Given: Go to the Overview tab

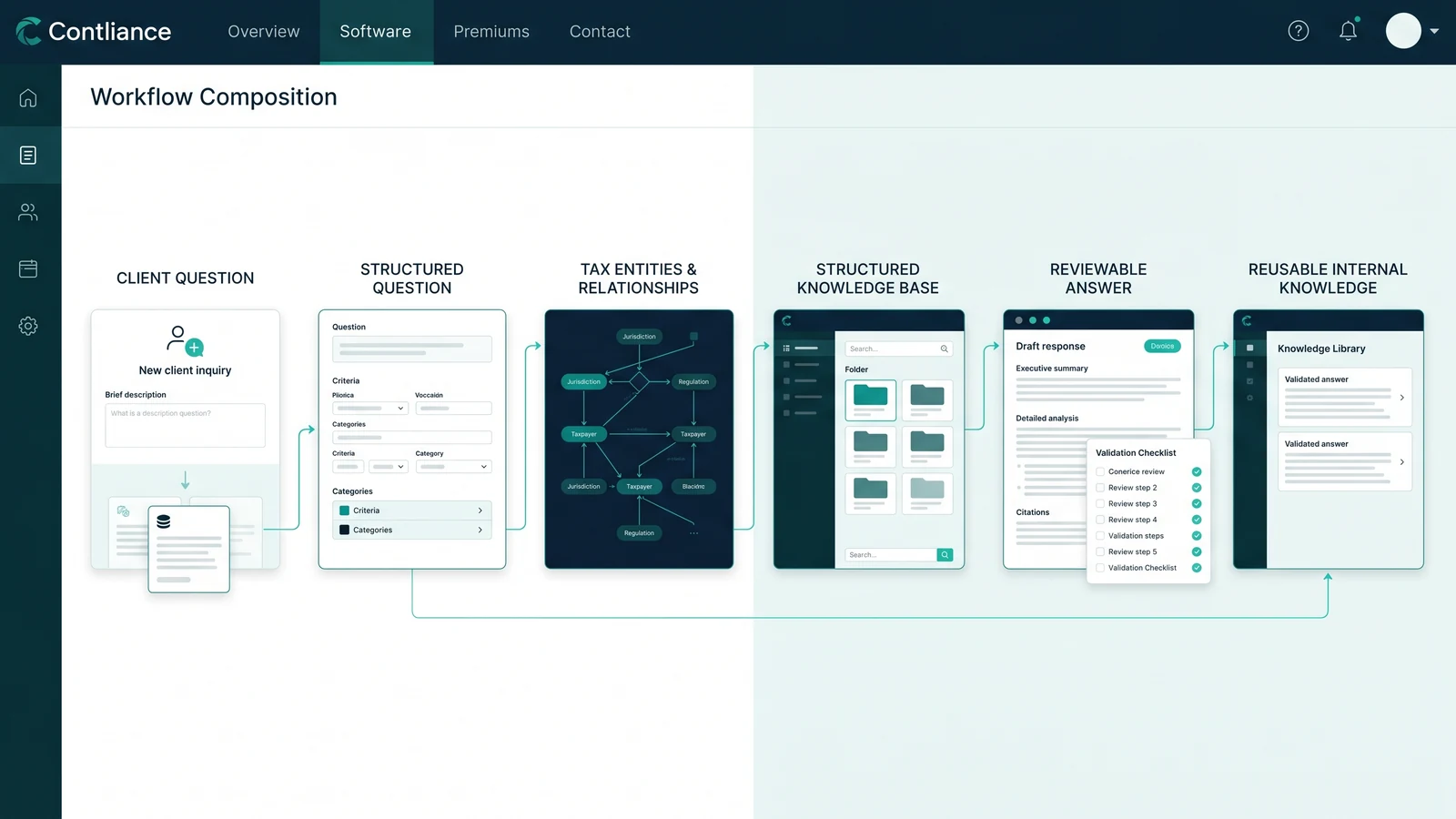Looking at the screenshot, I should (264, 32).
